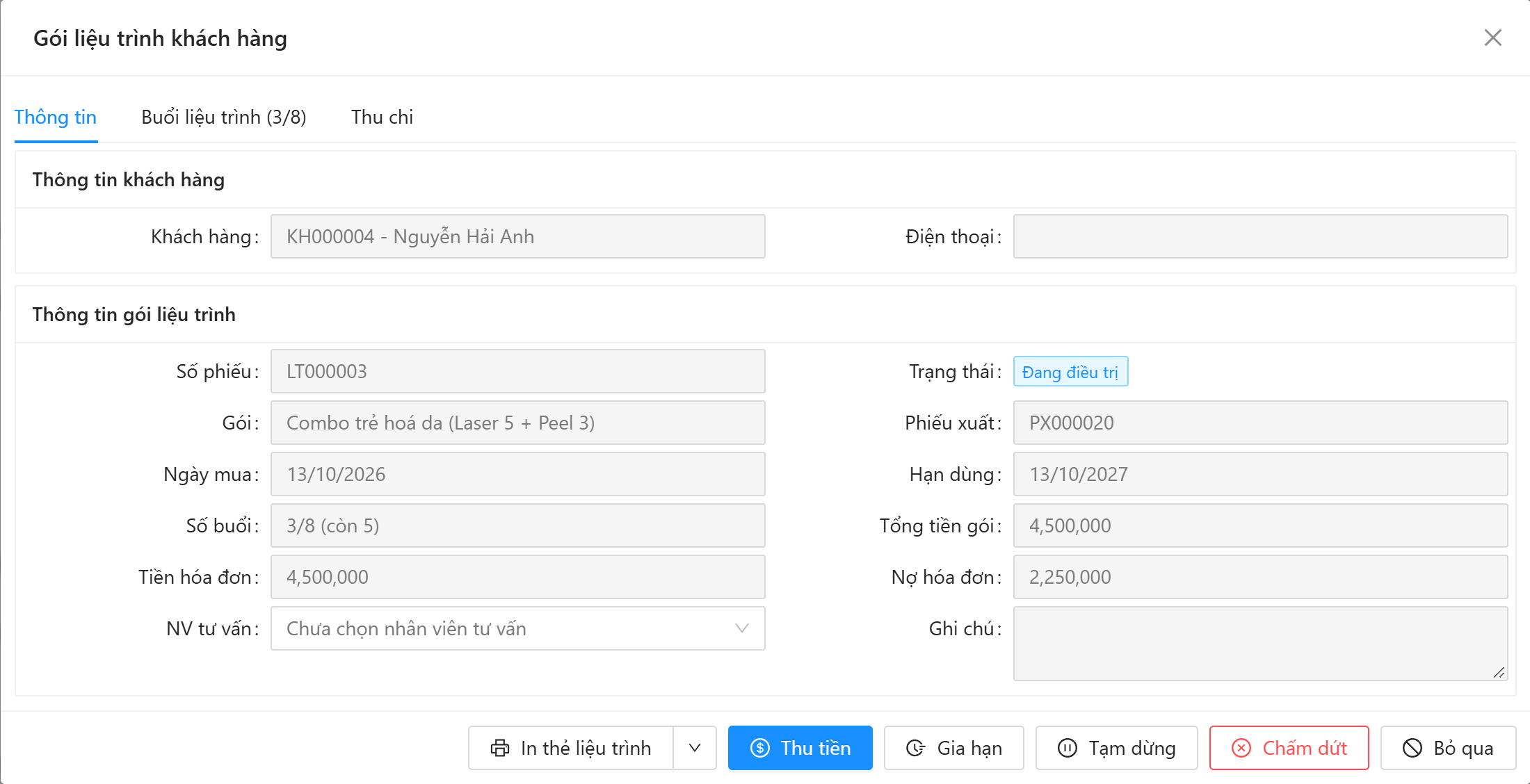Click the Trạng thái label
Image resolution: width=1530 pixels, height=784 pixels.
(955, 371)
